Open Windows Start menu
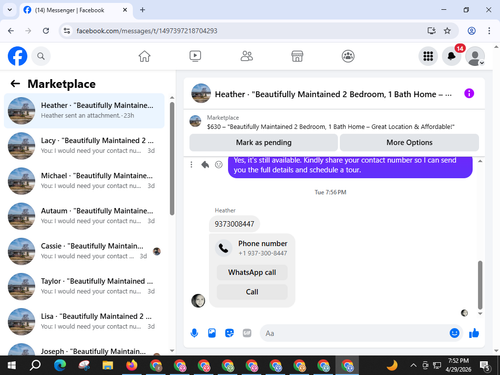 11,366
